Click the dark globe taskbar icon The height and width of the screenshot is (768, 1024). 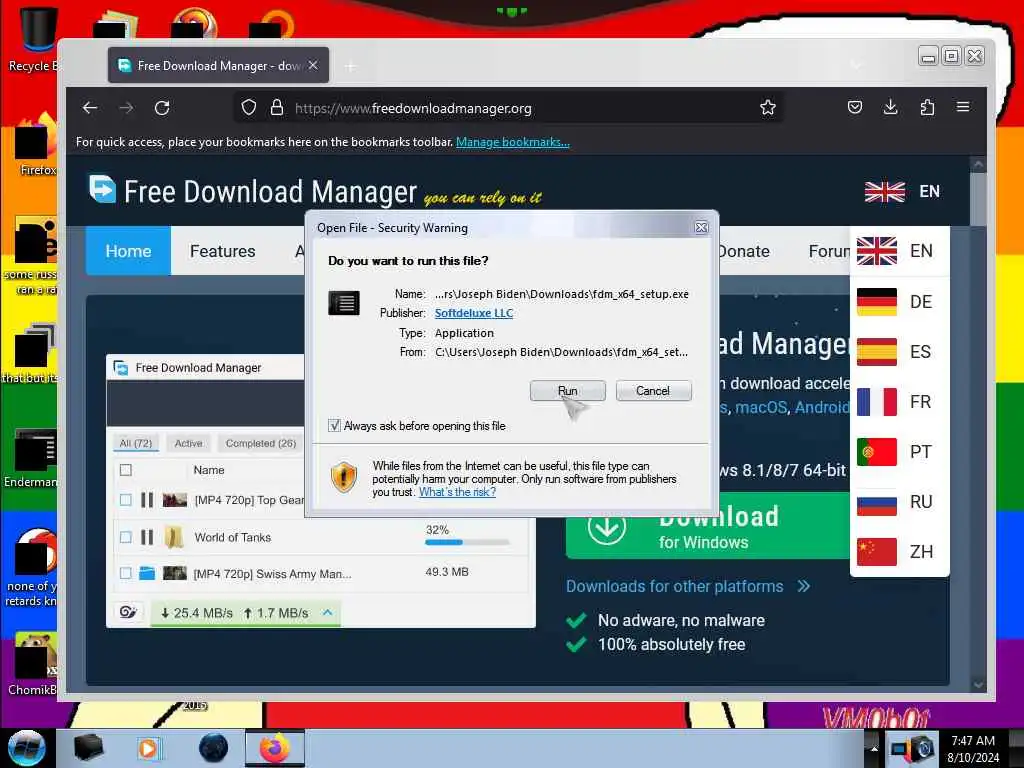[x=214, y=748]
